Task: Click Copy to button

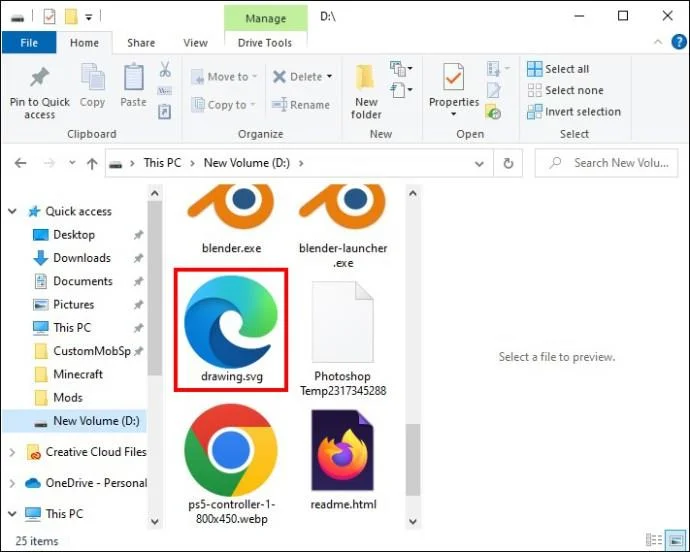Action: [x=224, y=105]
